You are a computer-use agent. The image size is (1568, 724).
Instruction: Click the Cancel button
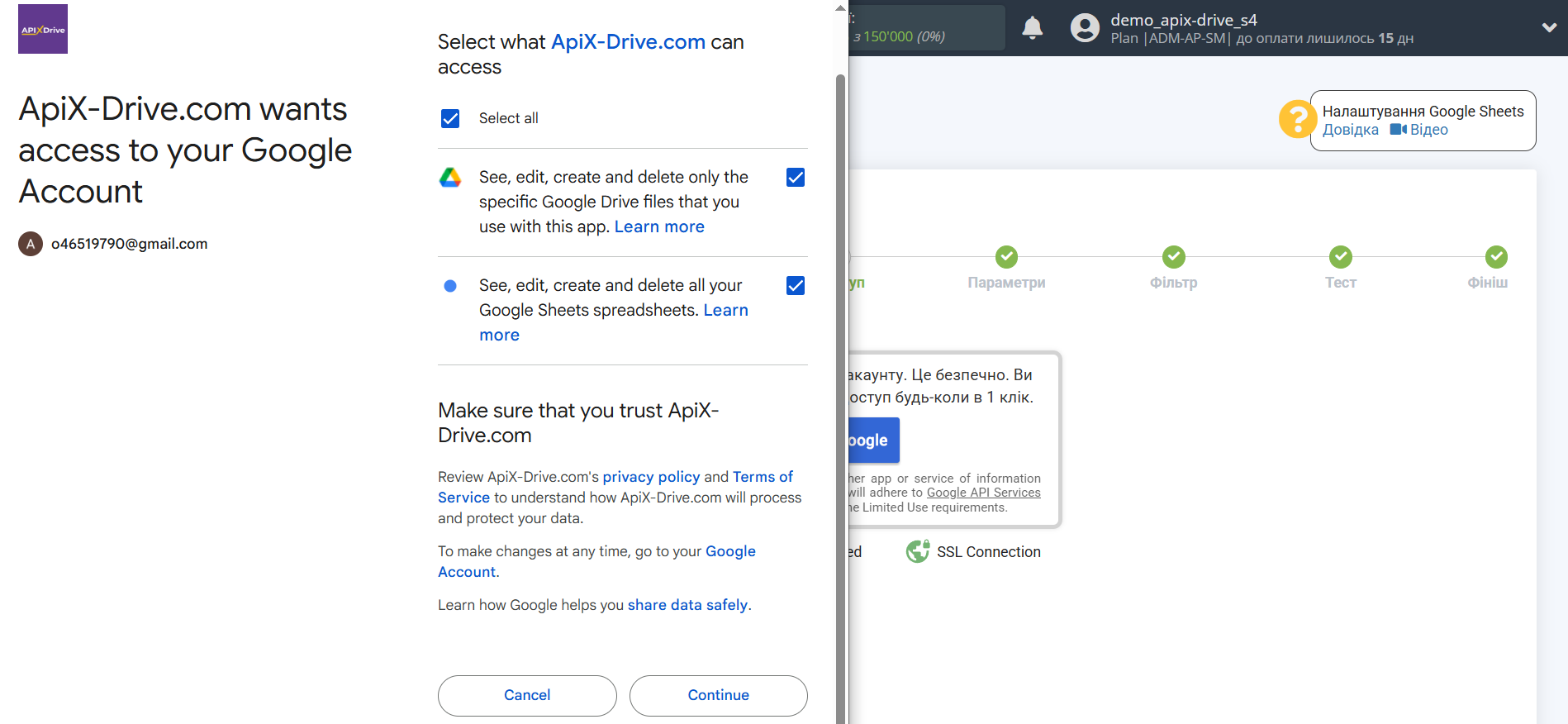point(527,695)
